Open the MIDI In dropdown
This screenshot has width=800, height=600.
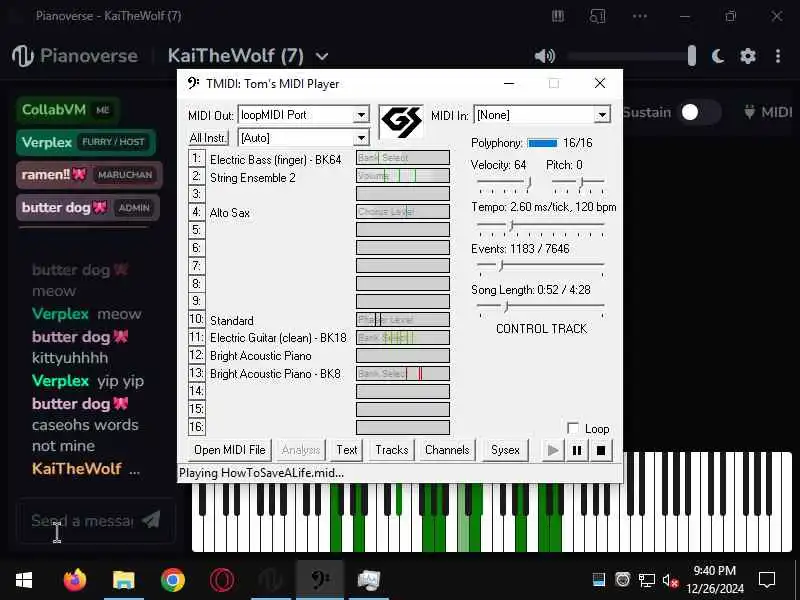click(602, 115)
